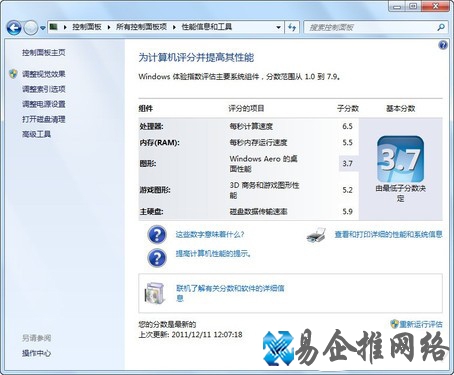Open 调整电源设置 in the sidebar
The image size is (454, 375).
point(44,104)
